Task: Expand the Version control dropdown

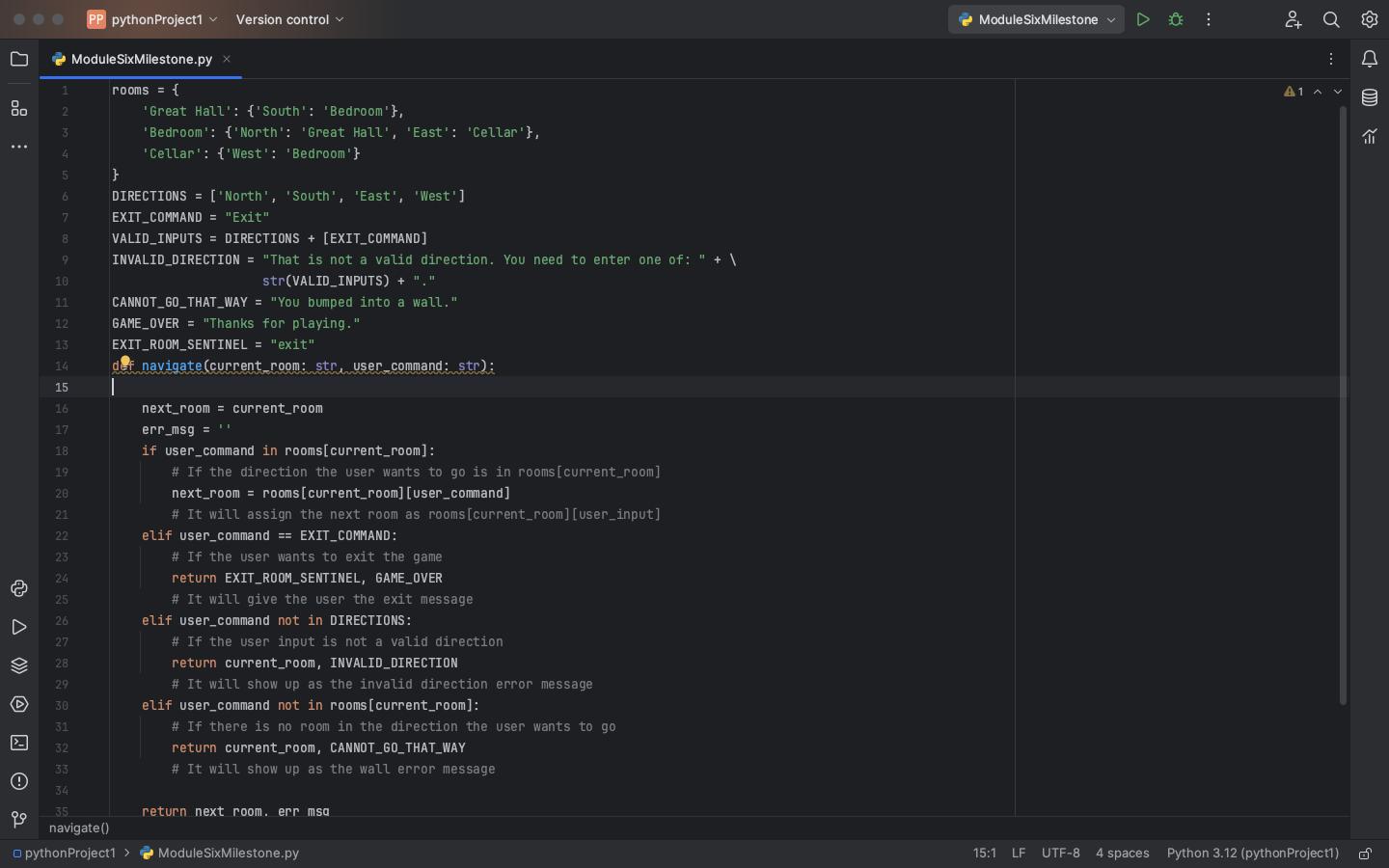Action: click(289, 19)
